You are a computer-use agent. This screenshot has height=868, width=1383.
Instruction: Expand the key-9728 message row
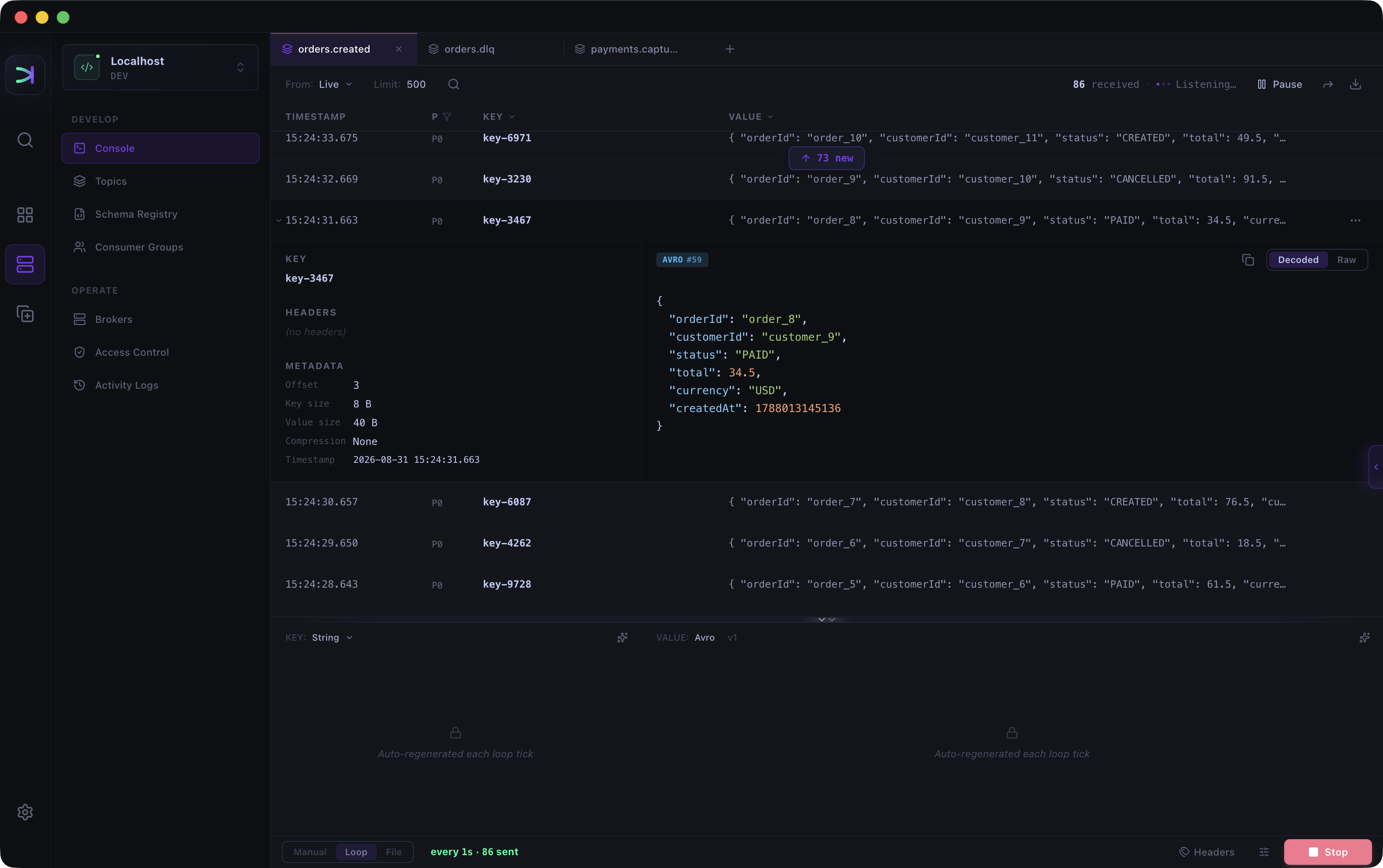[827, 584]
